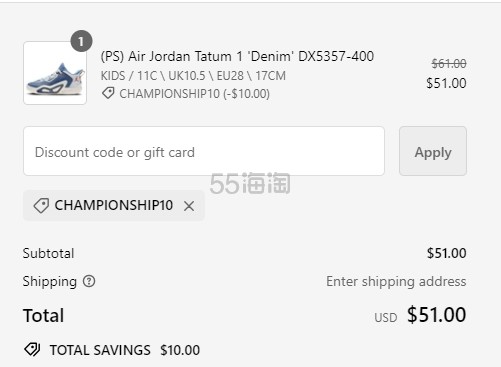Focus the Discount code or gift card field
This screenshot has width=501, height=367.
click(x=204, y=151)
